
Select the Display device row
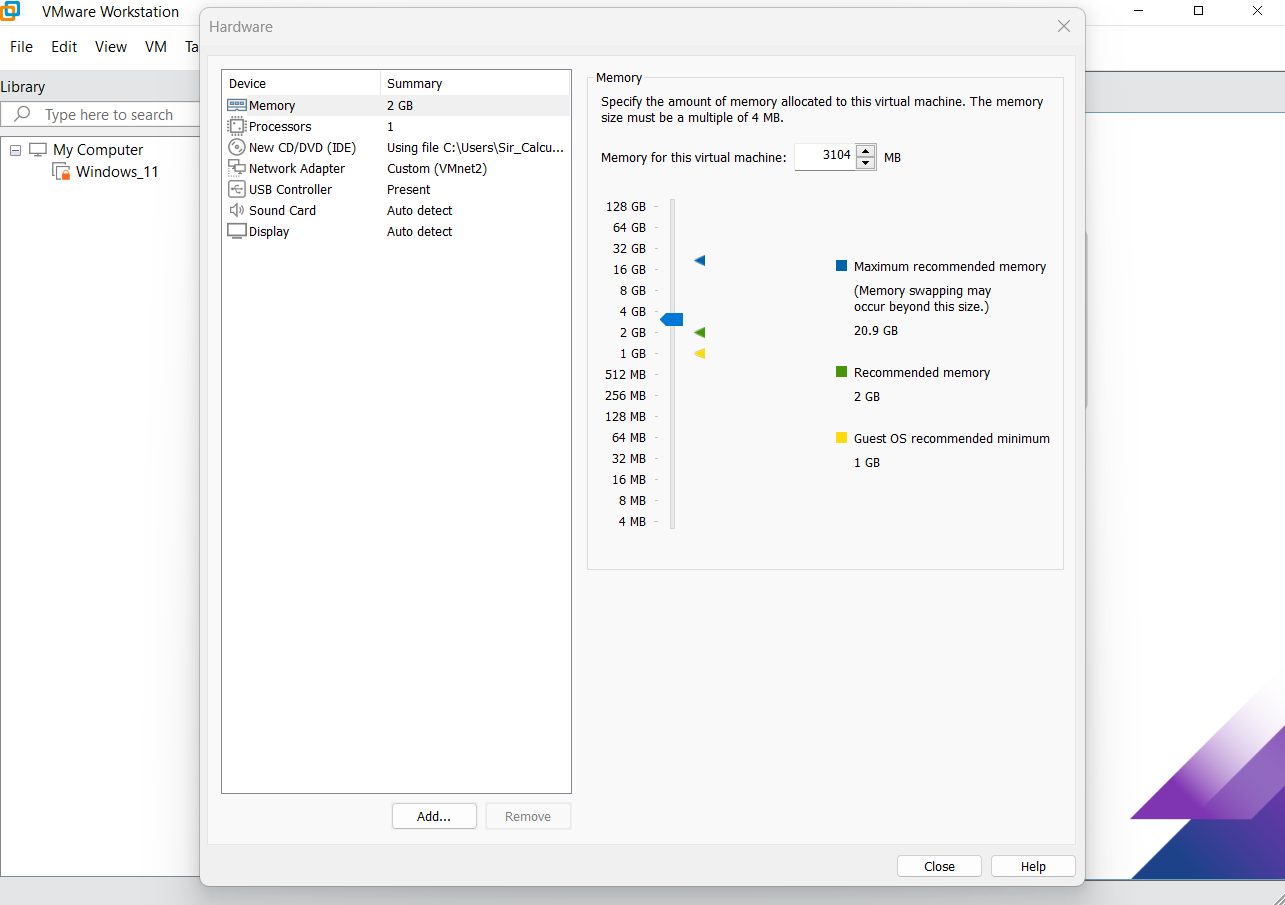coord(396,231)
